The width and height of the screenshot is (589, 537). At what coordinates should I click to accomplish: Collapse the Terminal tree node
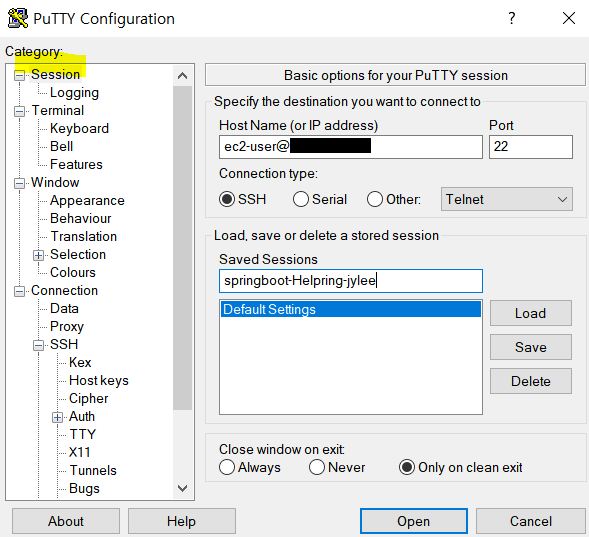coord(19,112)
